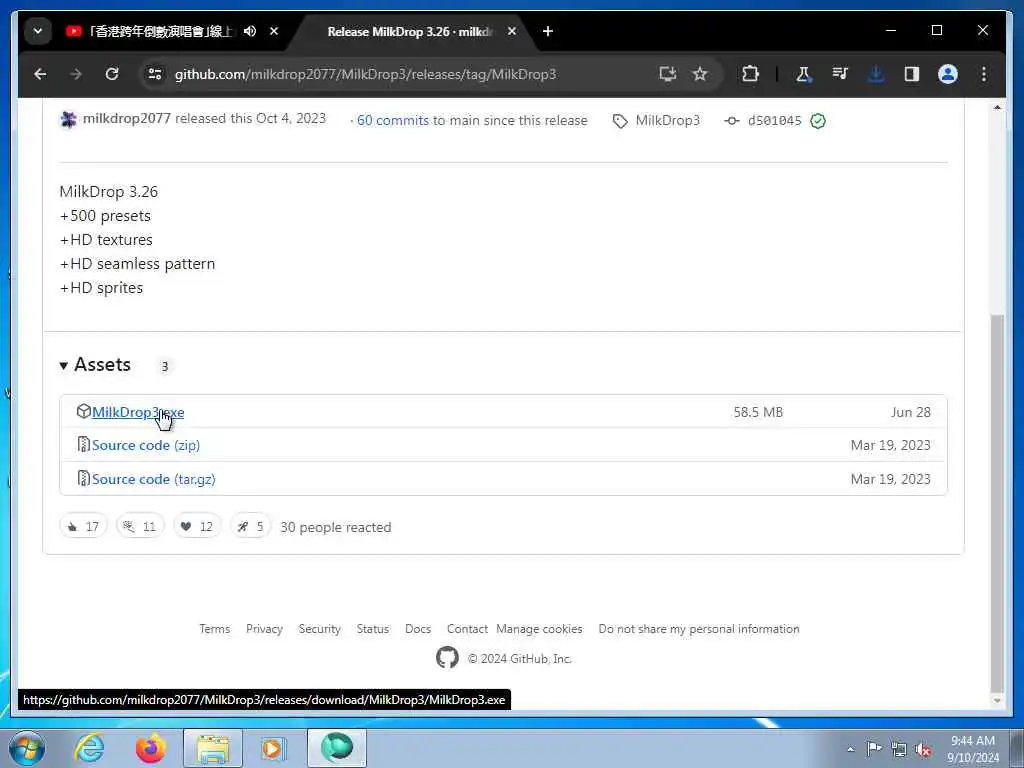Install app icon in address bar
This screenshot has width=1024, height=768.
pos(667,74)
